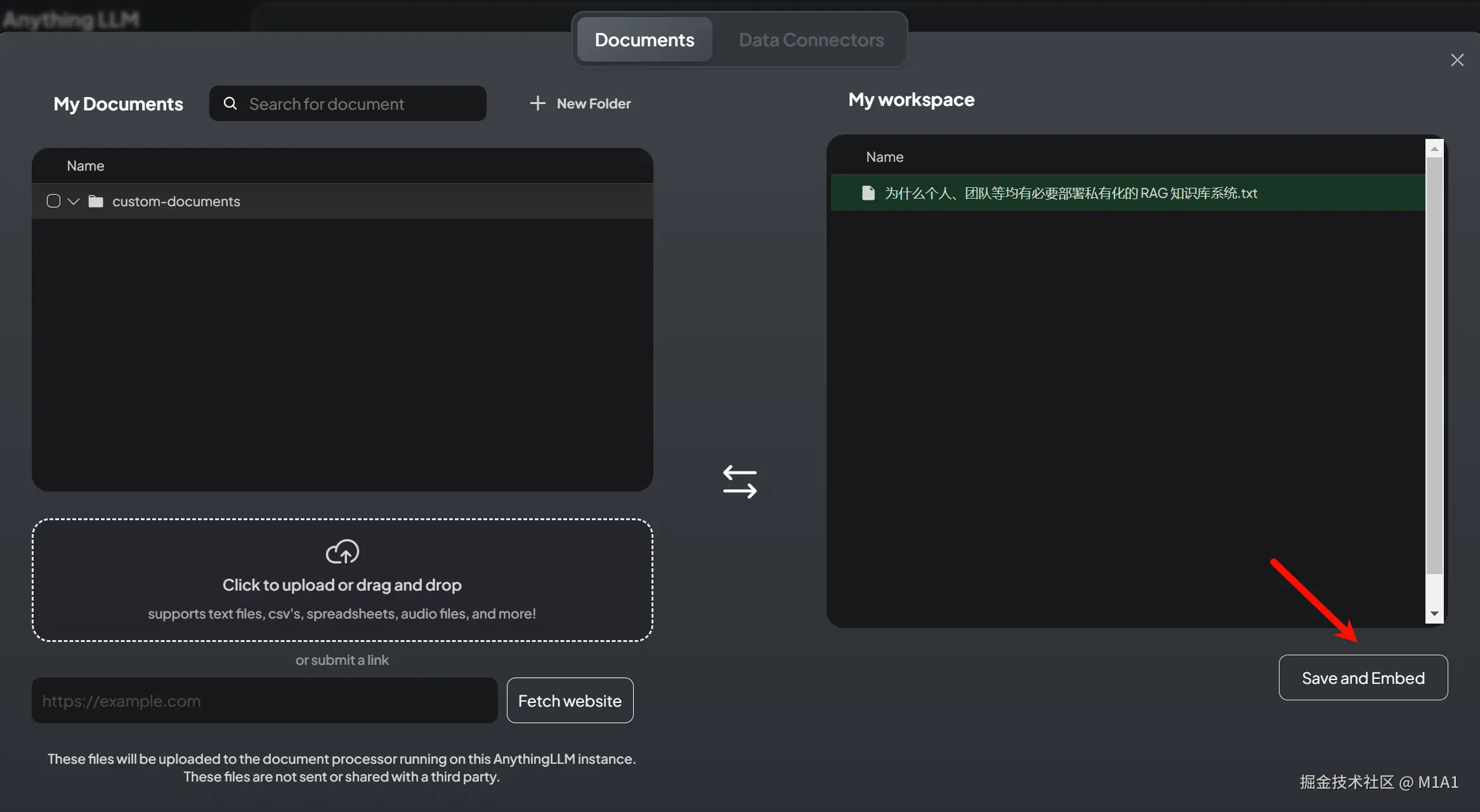Click the https://example.com link input
Screen dimensions: 1480x812
[x=265, y=700]
